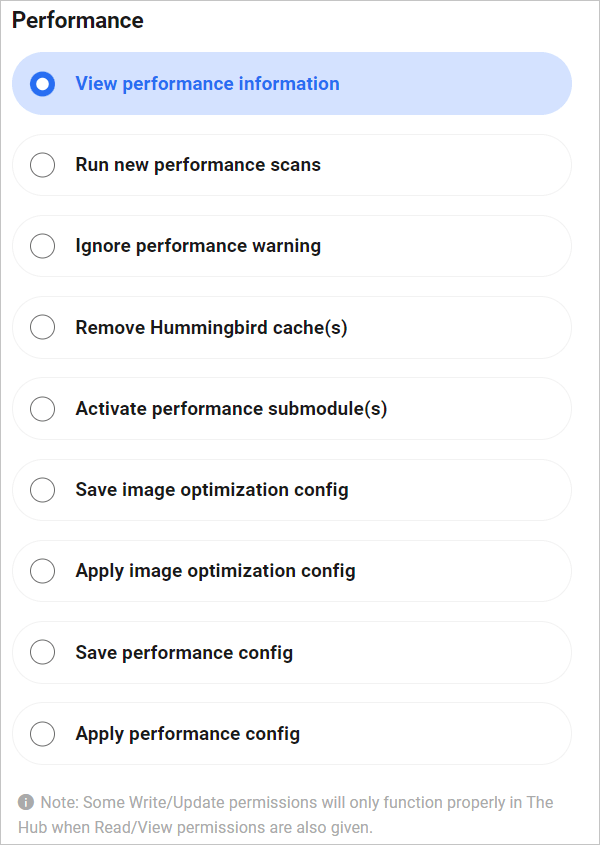Select "Save image optimization config"

[42, 490]
